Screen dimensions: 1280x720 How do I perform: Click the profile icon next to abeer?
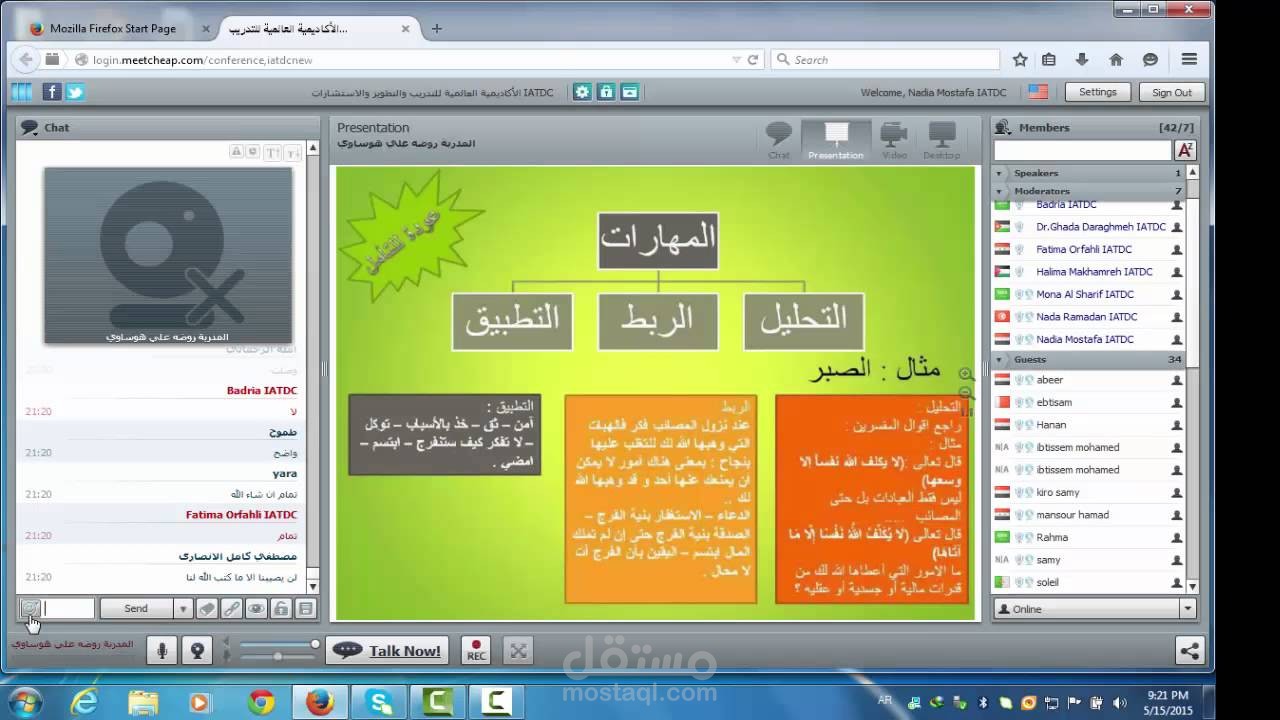click(x=1177, y=380)
